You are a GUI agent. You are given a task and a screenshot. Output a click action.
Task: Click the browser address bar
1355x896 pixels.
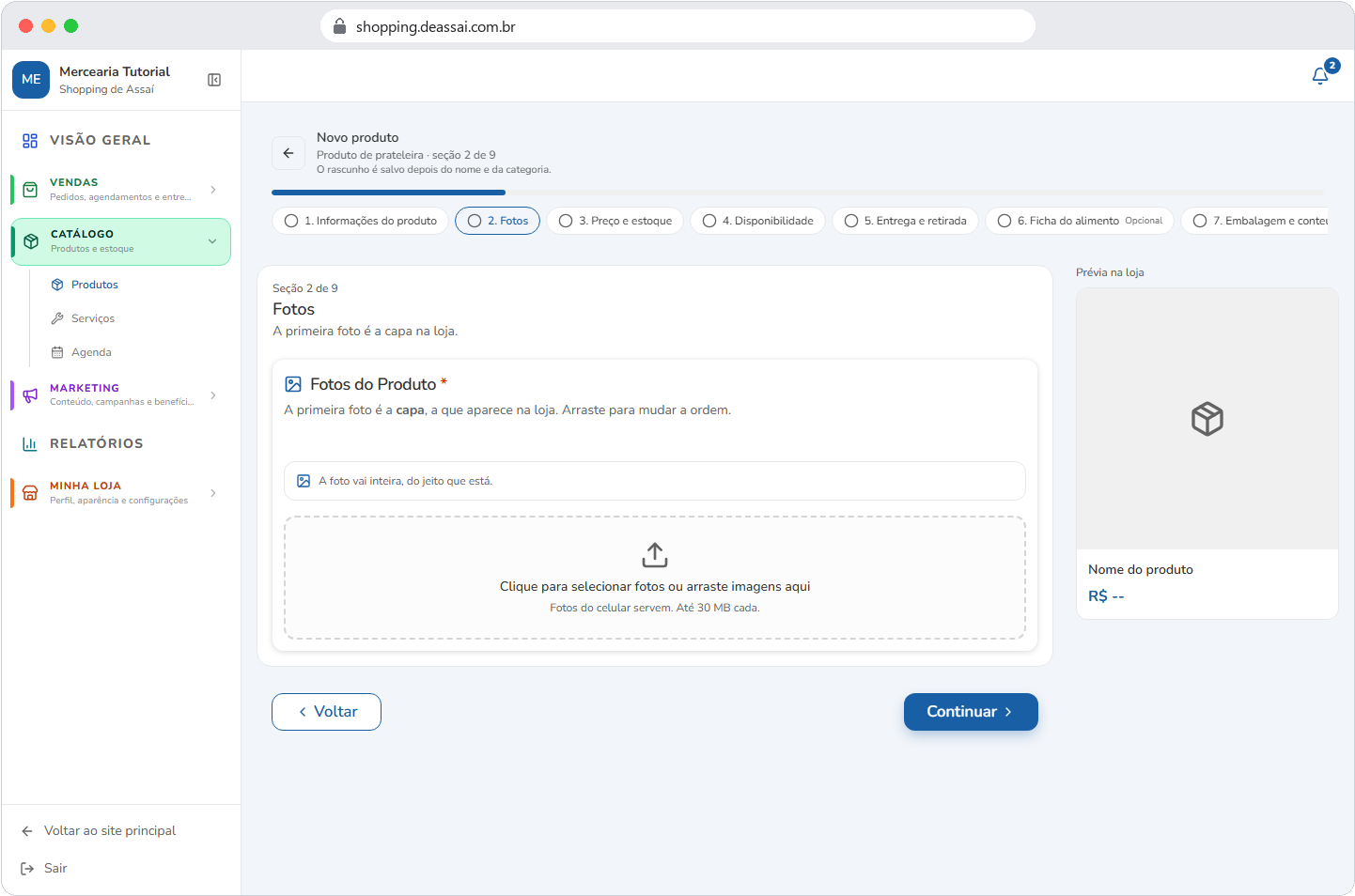tap(677, 26)
